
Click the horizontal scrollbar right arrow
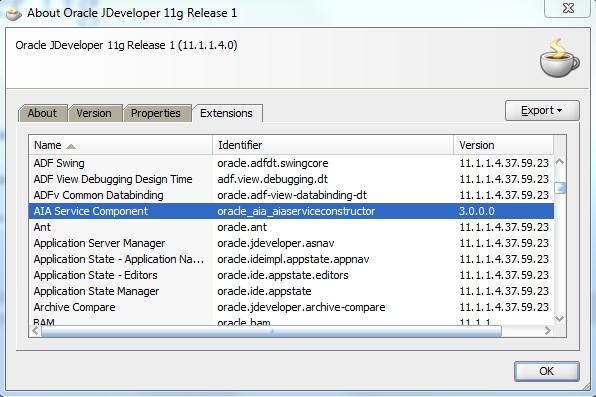coord(548,331)
